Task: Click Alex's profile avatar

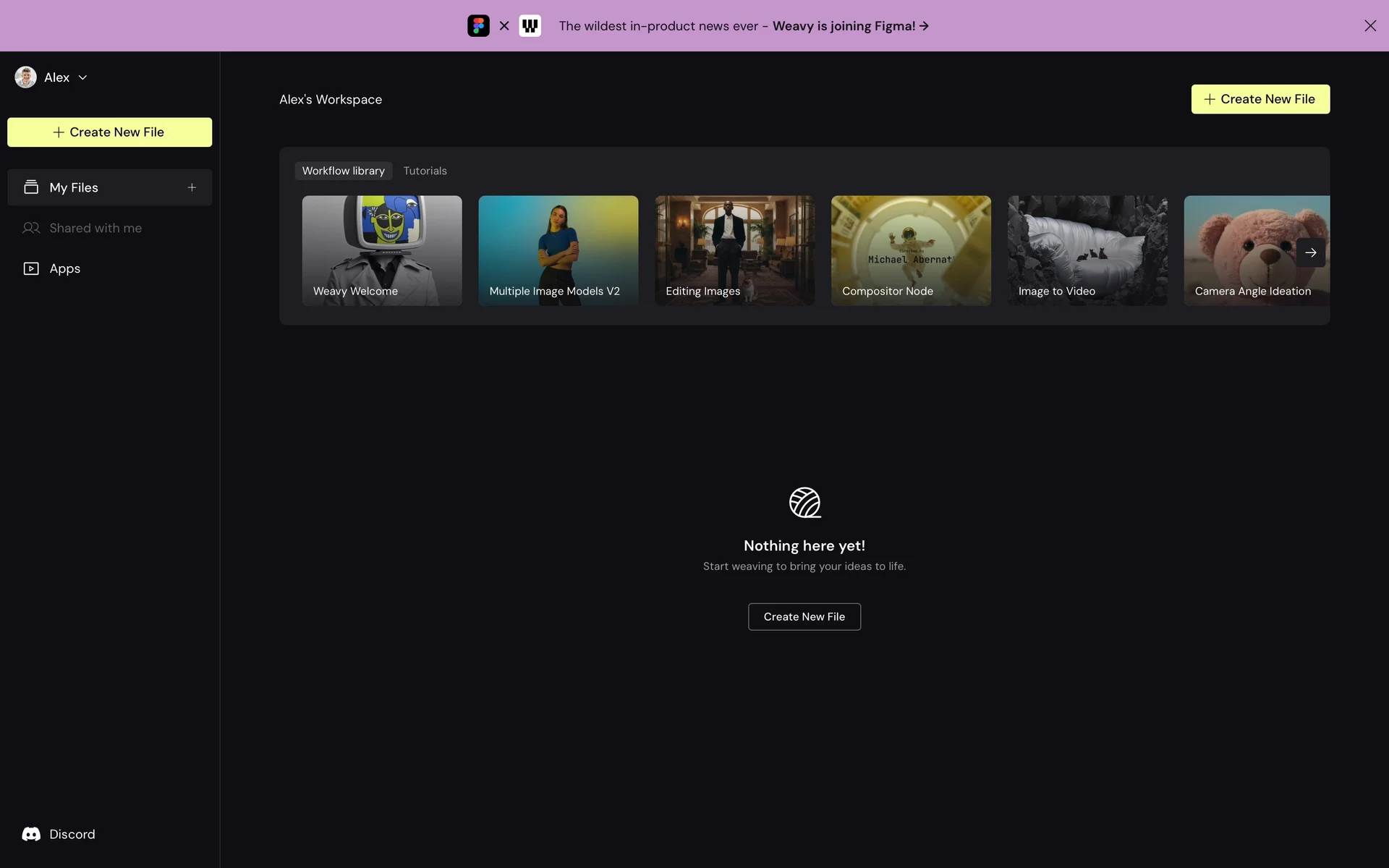Action: pyautogui.click(x=26, y=77)
